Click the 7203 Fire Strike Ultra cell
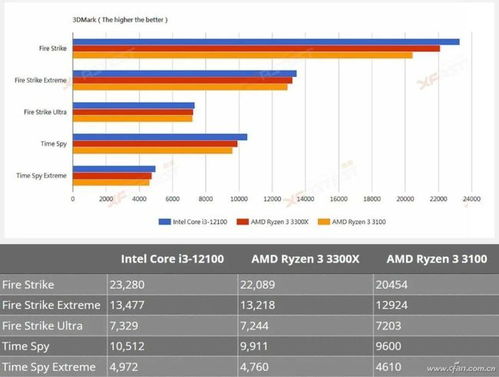Viewport: 499px width, 377px height. pos(436,326)
